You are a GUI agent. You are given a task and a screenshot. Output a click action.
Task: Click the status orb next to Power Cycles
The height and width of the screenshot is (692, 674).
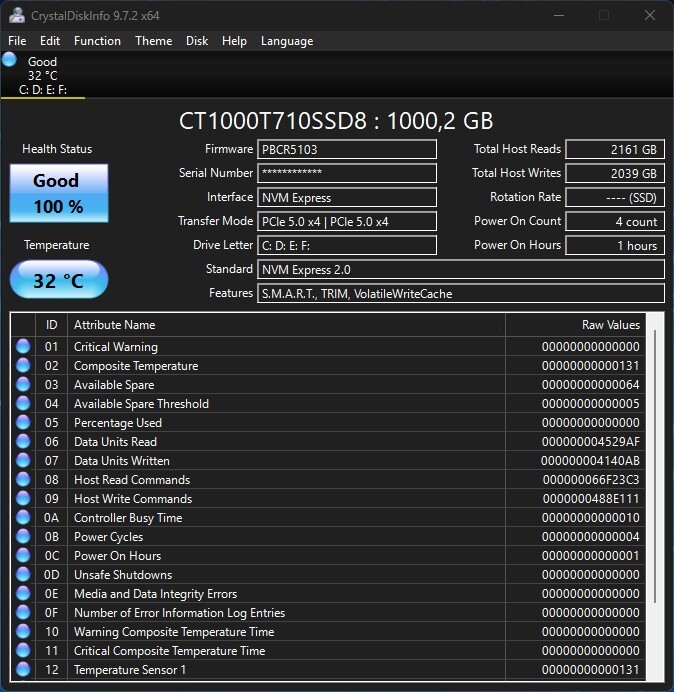tap(23, 537)
